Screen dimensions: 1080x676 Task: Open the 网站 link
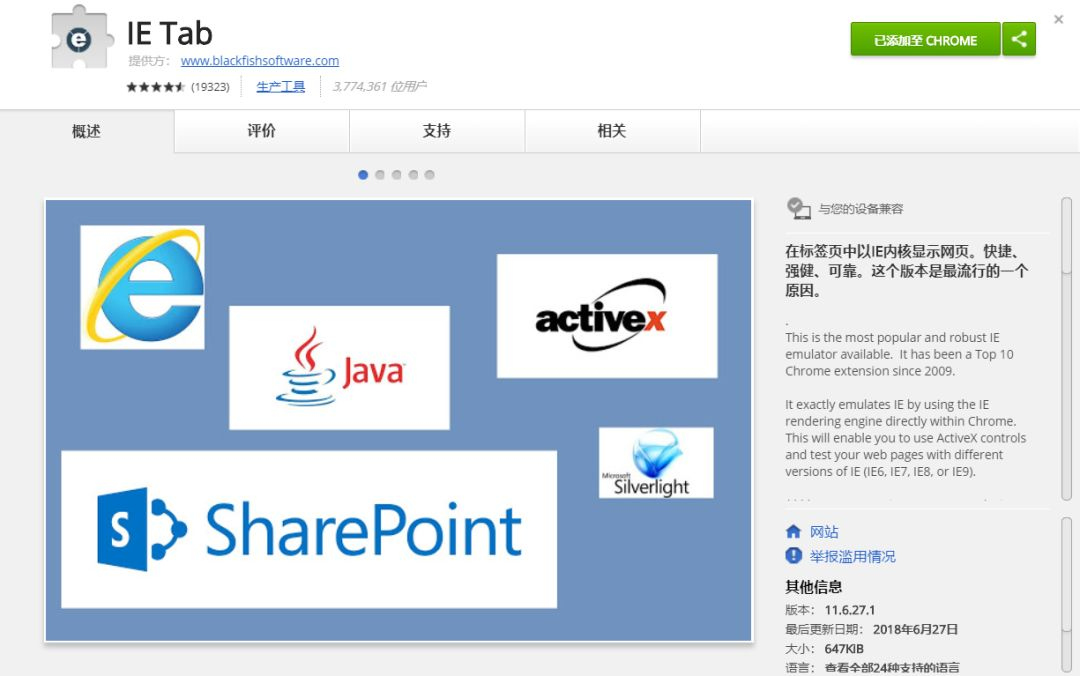[824, 531]
